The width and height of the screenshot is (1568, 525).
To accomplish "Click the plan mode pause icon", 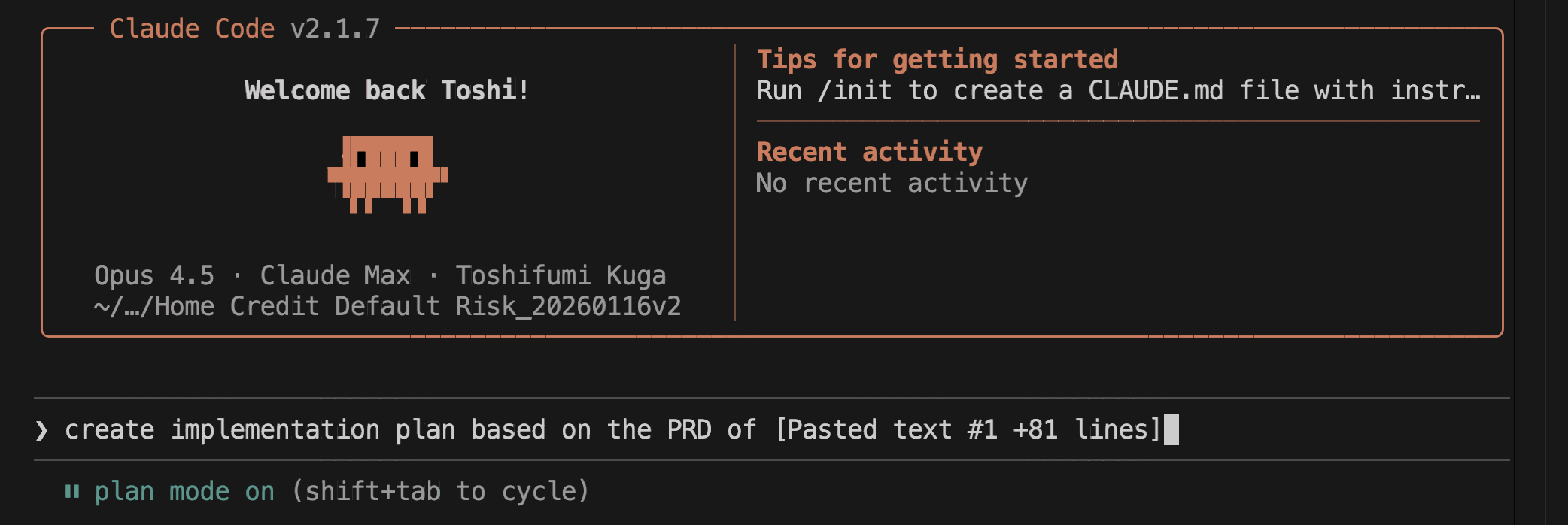I will click(72, 492).
